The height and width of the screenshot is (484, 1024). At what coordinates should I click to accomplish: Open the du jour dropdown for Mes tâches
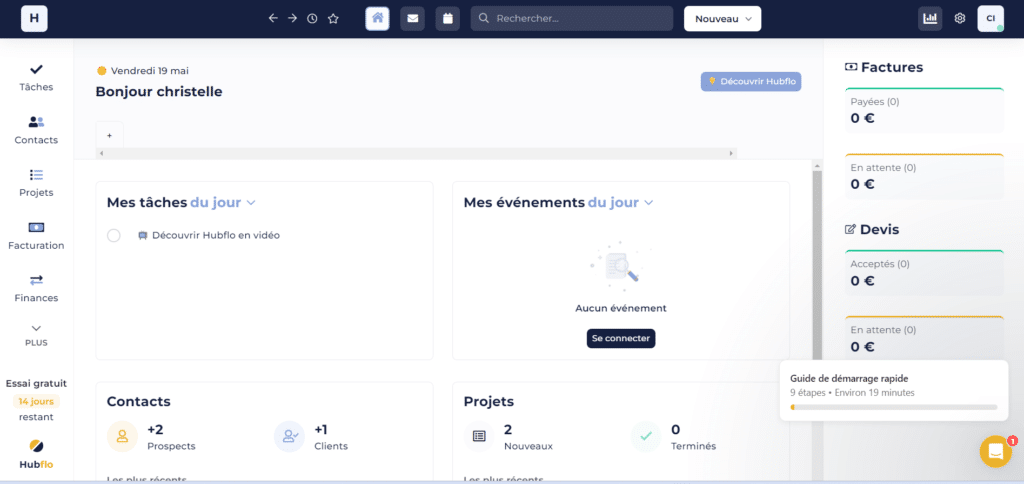[223, 202]
